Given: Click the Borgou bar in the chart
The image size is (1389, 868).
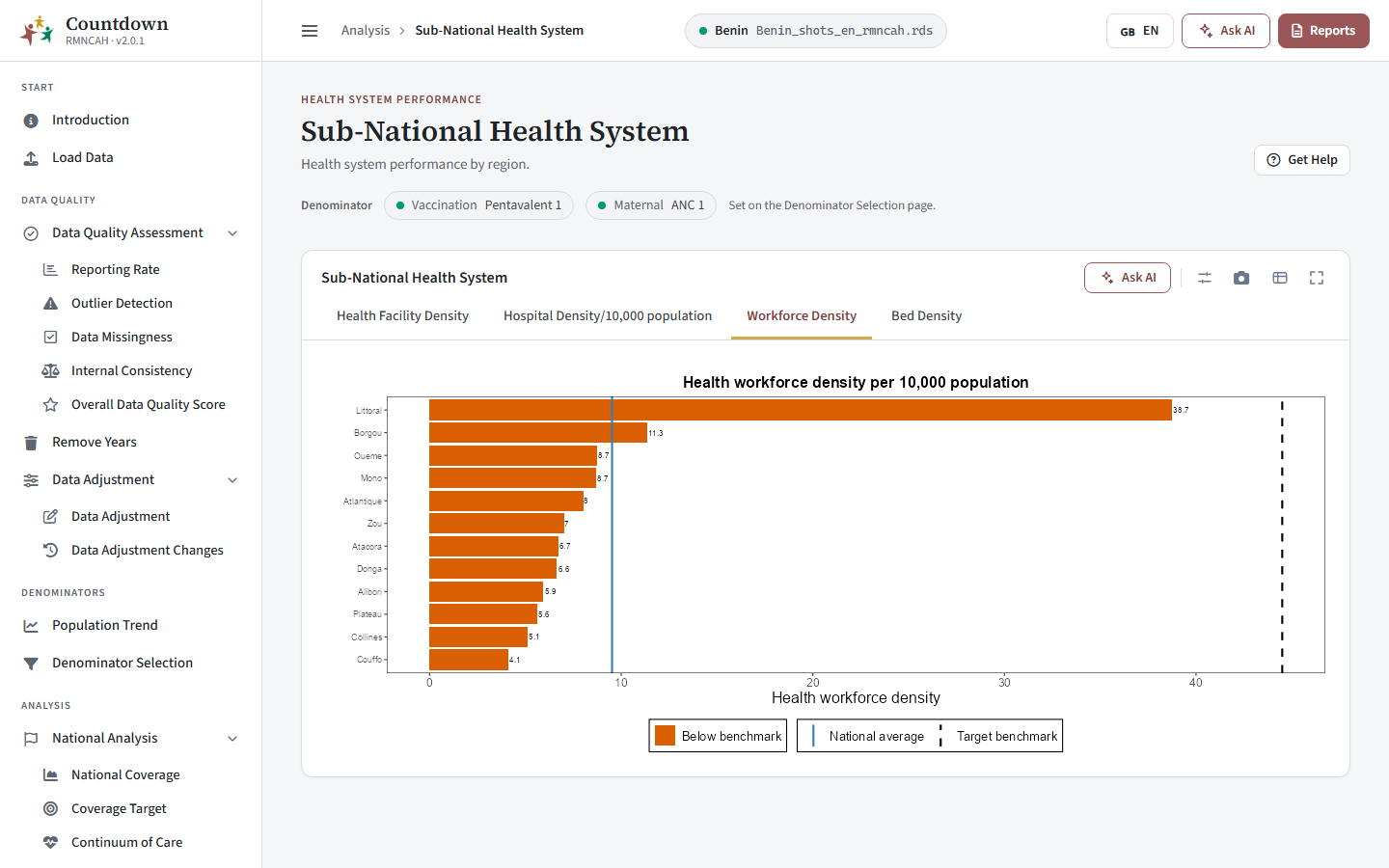Looking at the screenshot, I should point(538,433).
